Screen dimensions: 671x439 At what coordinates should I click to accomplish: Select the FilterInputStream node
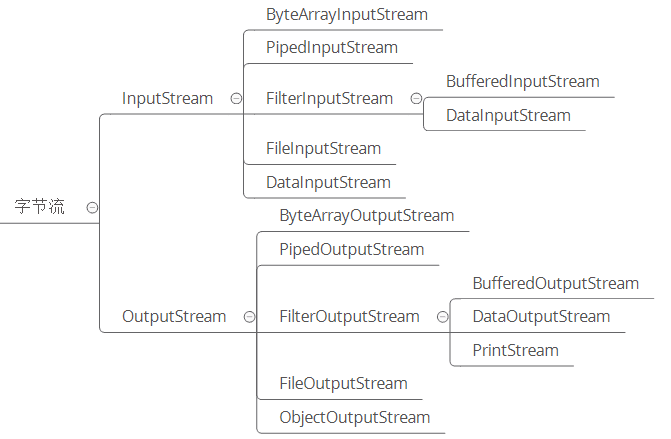point(329,98)
